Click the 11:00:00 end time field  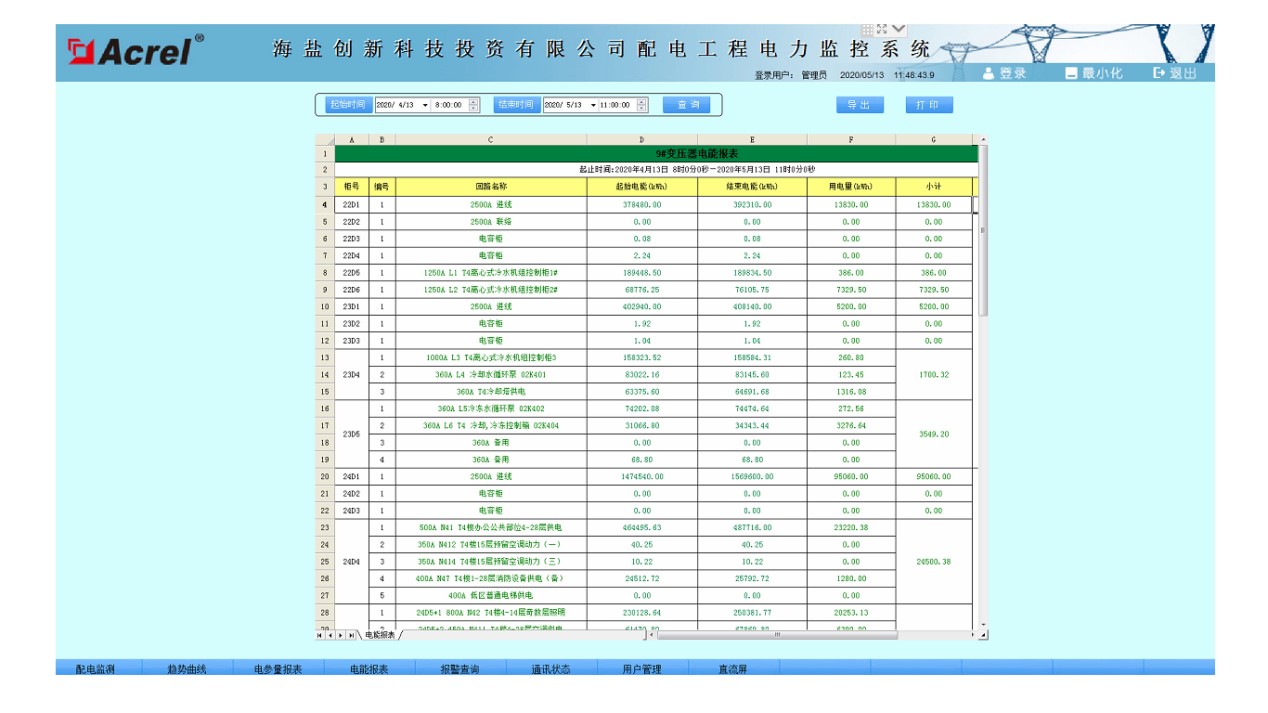click(x=616, y=105)
